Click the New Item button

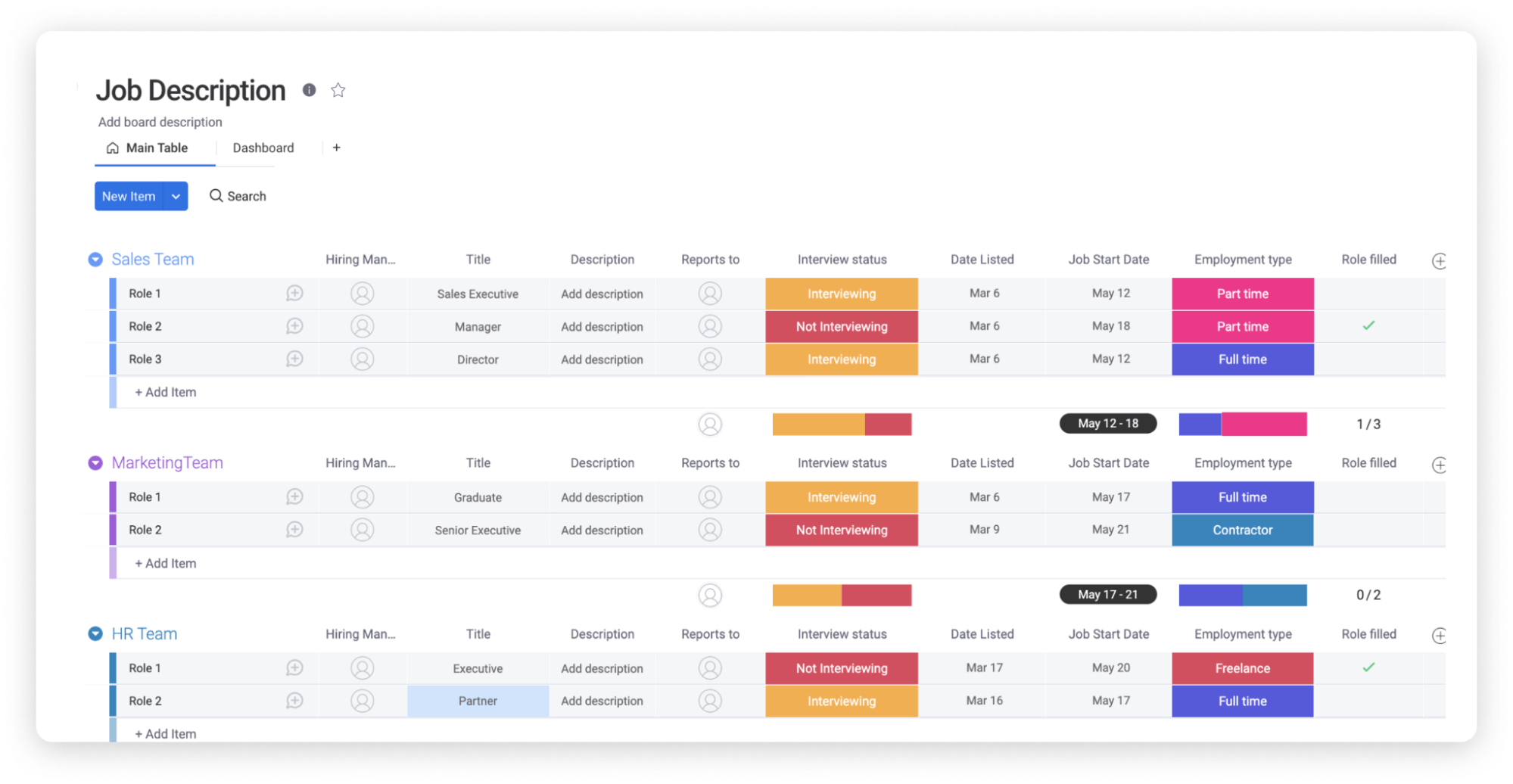(x=129, y=196)
